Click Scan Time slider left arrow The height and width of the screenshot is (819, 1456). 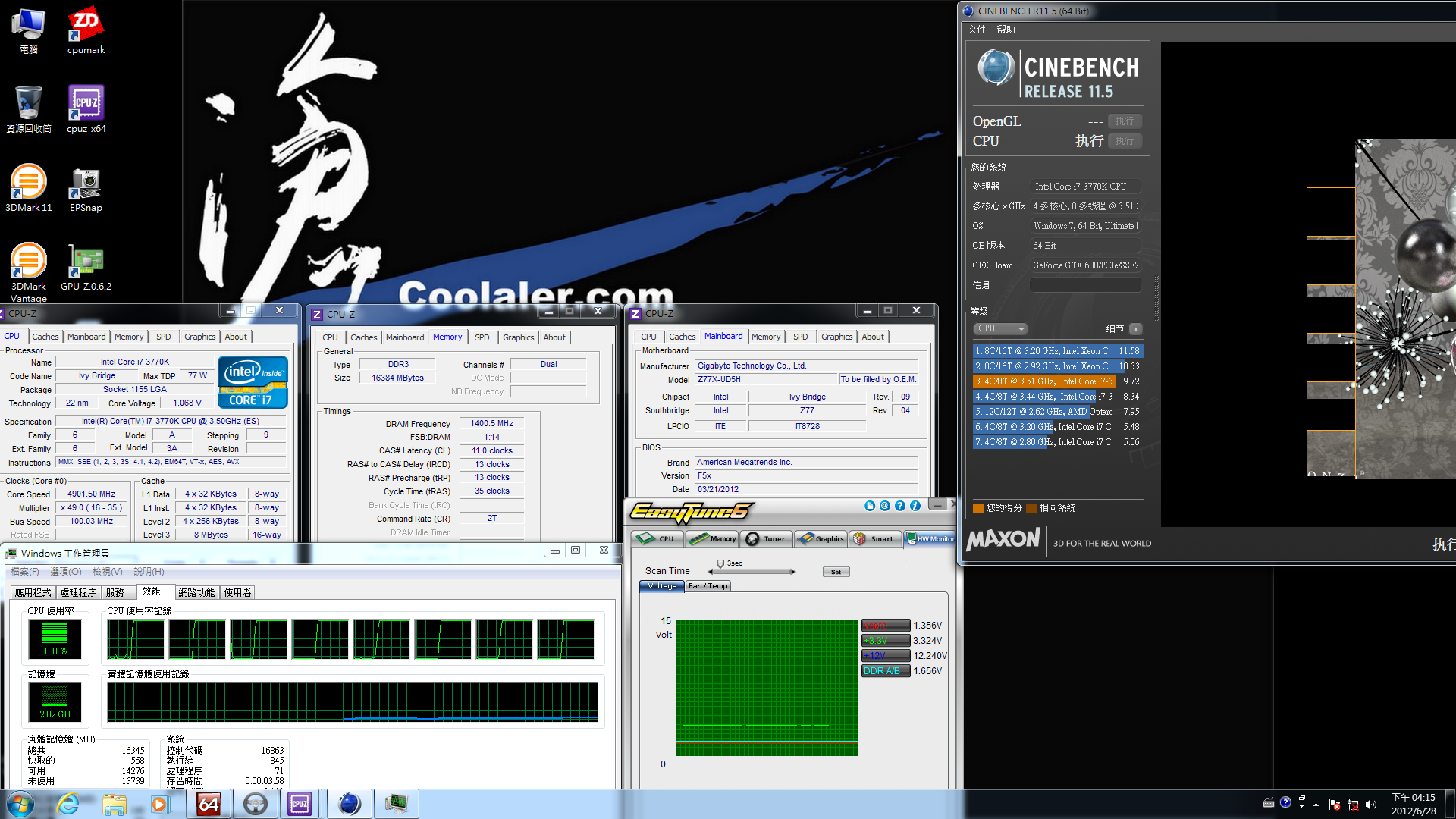point(711,572)
